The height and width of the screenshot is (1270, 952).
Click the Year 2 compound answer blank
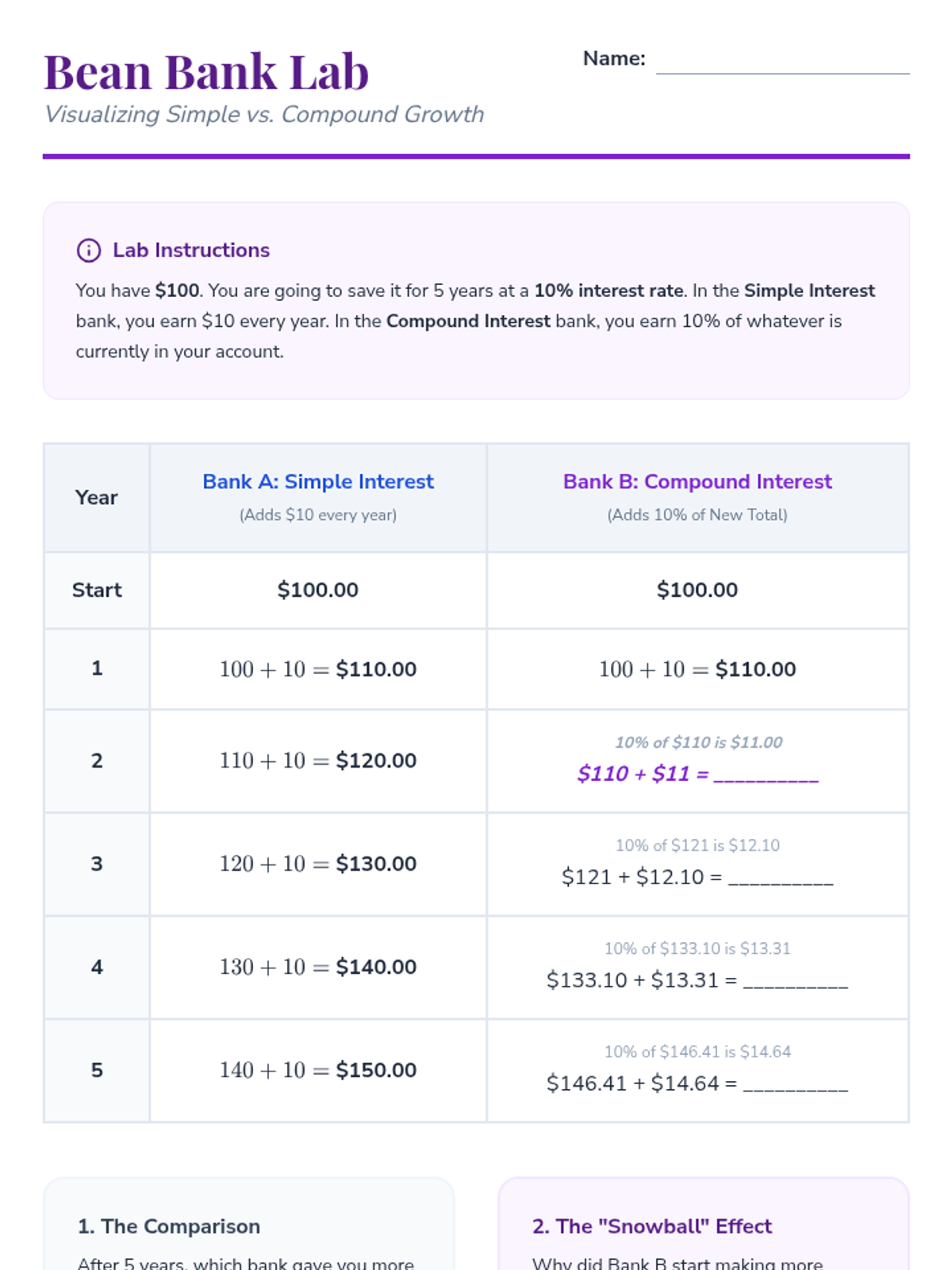pyautogui.click(x=766, y=775)
